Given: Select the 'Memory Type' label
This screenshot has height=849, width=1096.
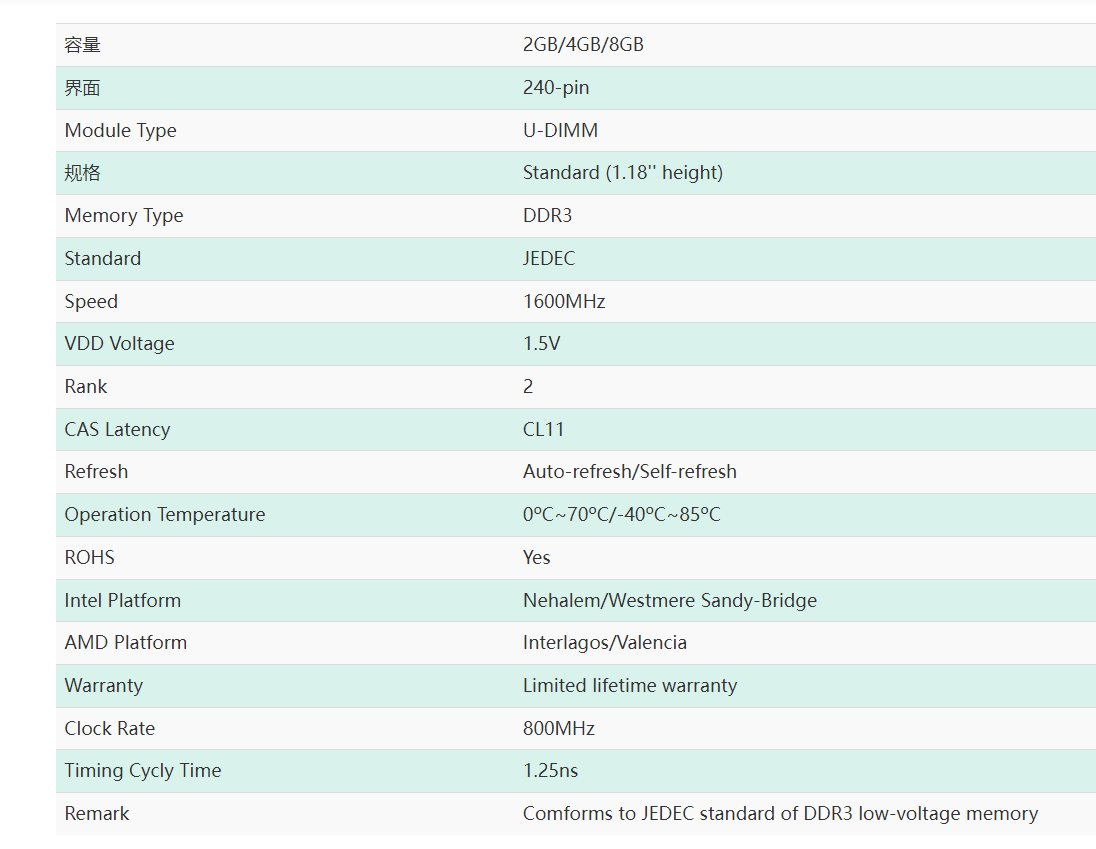Looking at the screenshot, I should 124,216.
